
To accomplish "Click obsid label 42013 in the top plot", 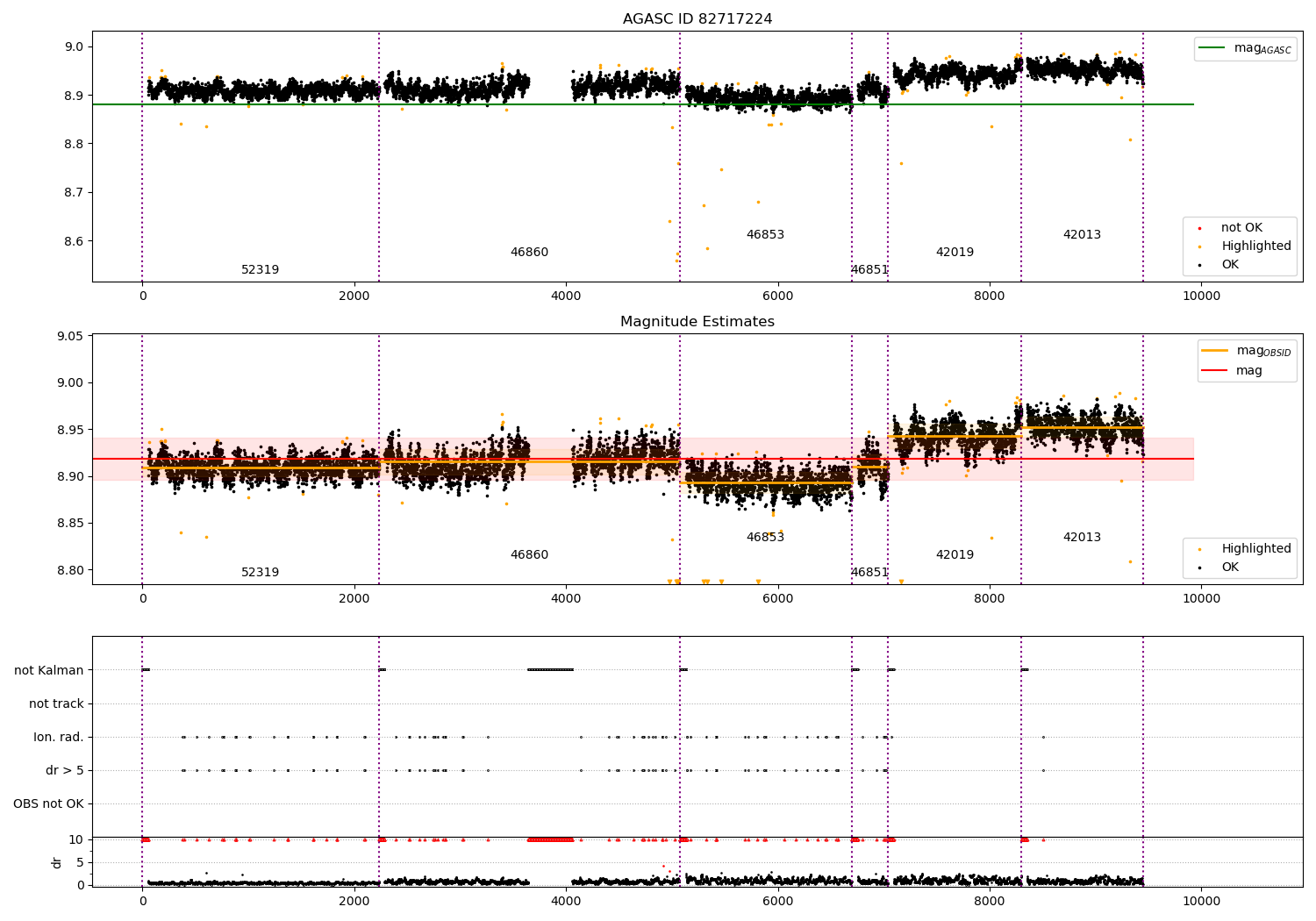I will point(1082,234).
